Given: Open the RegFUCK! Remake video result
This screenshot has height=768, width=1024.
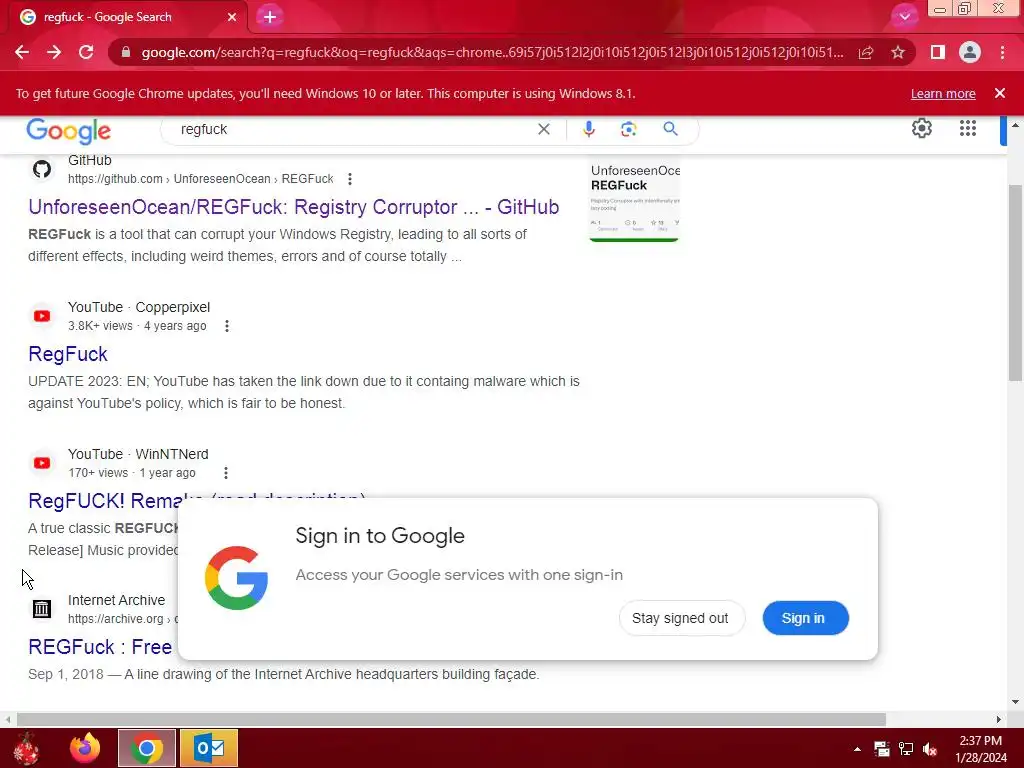Looking at the screenshot, I should pyautogui.click(x=104, y=500).
